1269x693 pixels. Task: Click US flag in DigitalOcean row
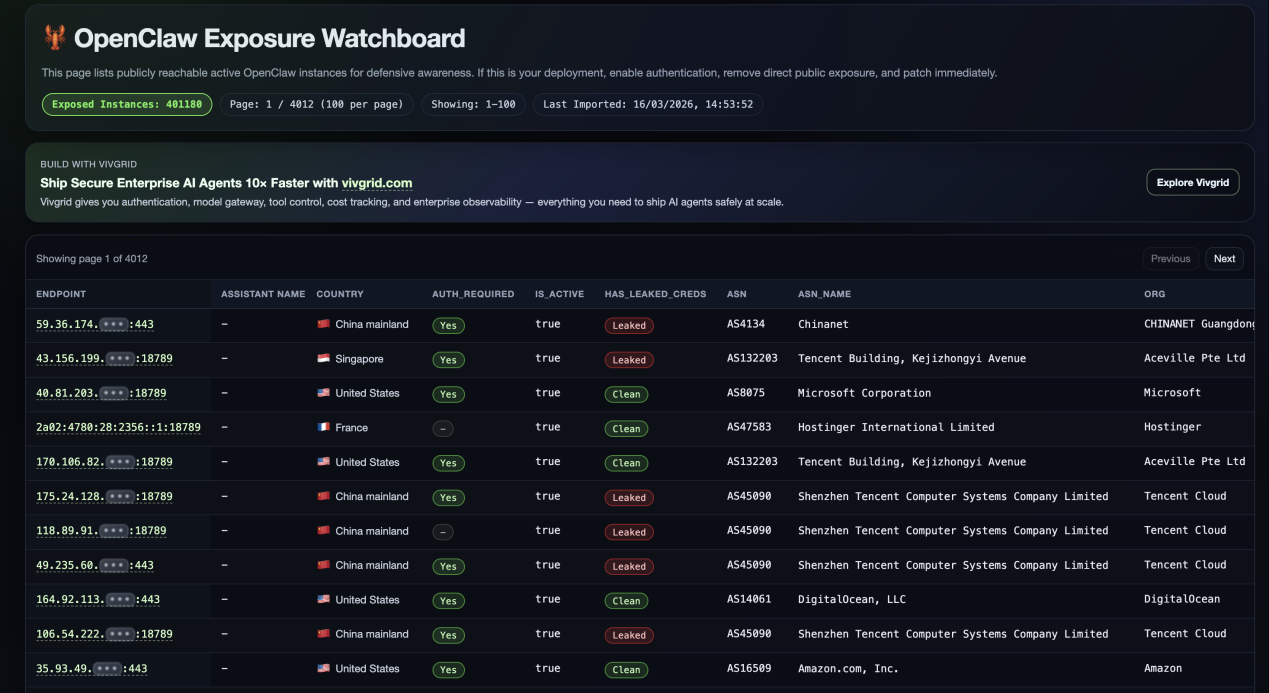(323, 600)
